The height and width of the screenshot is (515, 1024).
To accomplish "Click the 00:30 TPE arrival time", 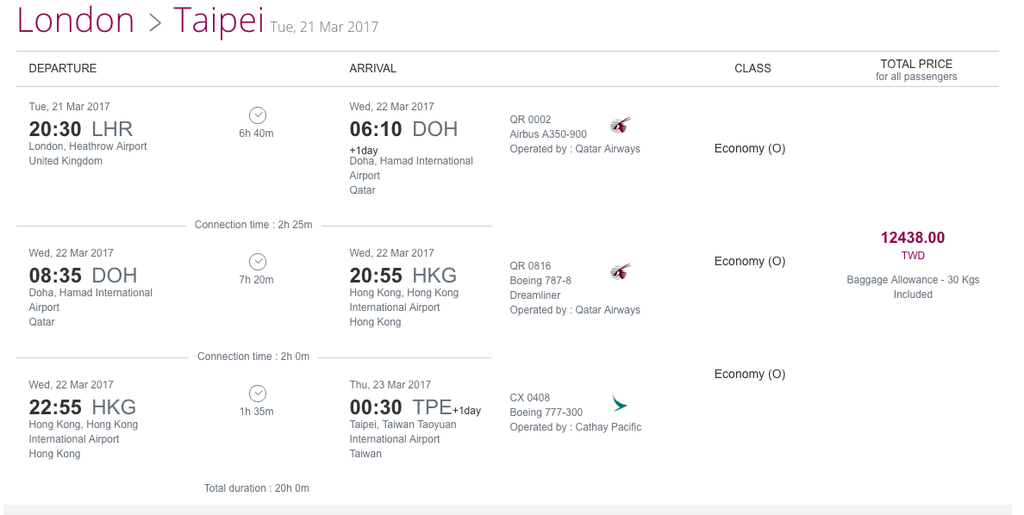I will [401, 407].
